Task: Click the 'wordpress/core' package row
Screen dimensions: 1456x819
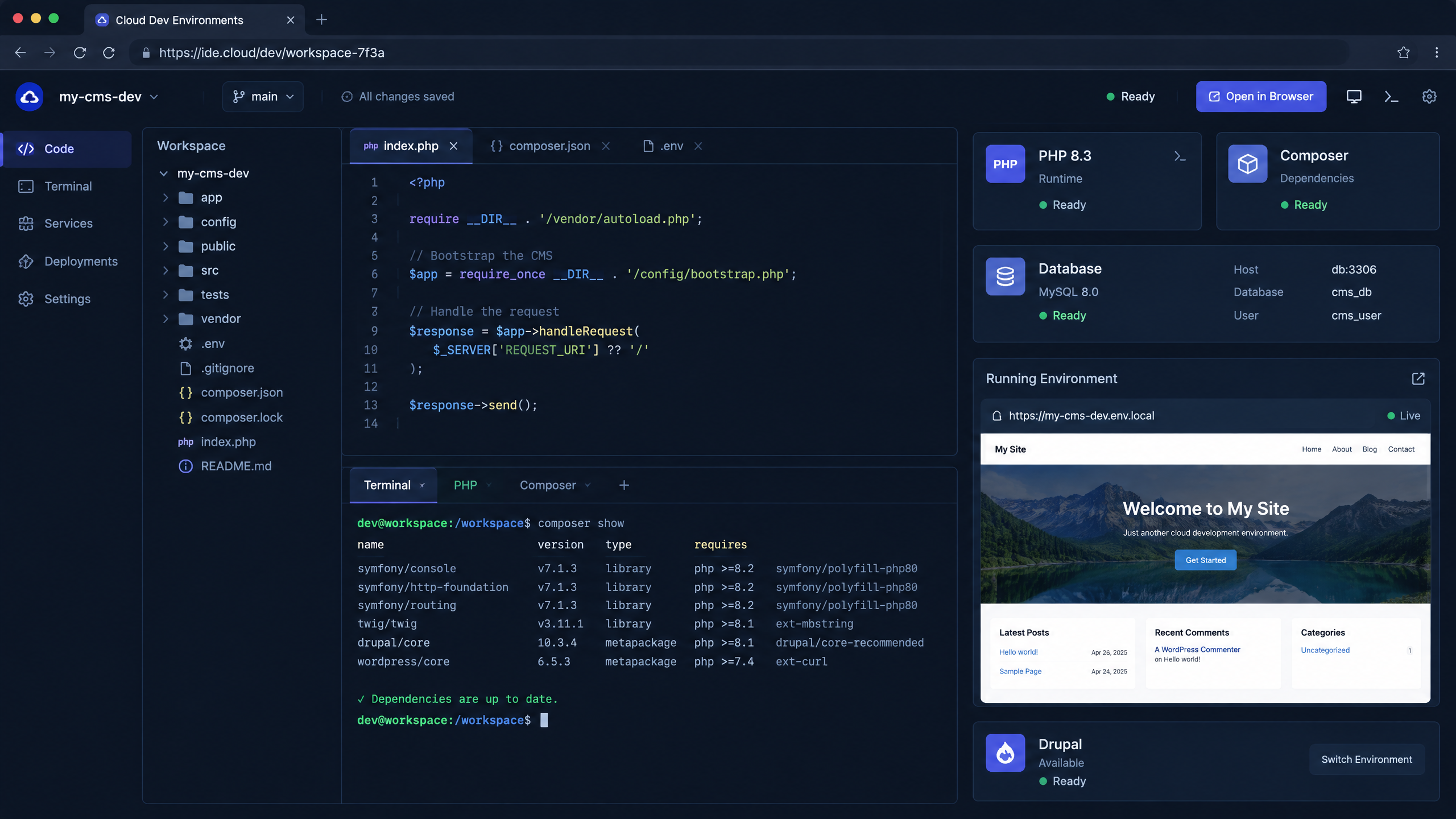Action: coord(592,661)
